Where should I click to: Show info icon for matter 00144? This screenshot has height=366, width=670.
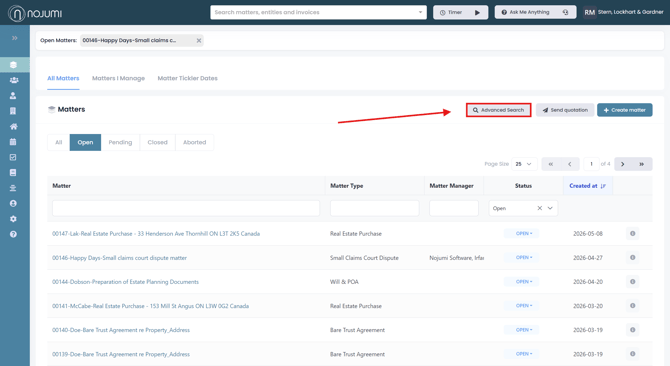point(632,282)
